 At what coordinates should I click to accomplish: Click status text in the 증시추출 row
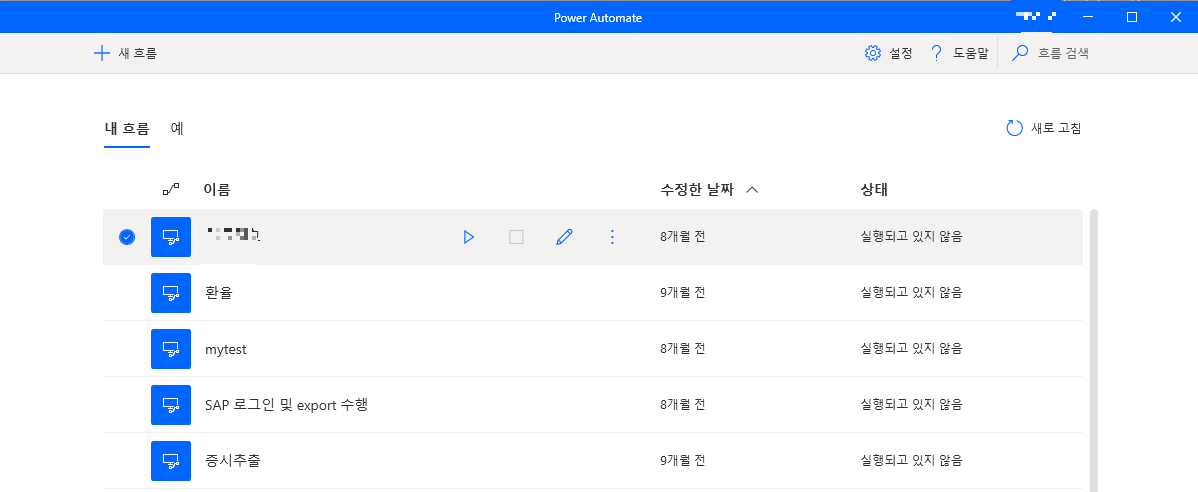coord(911,461)
